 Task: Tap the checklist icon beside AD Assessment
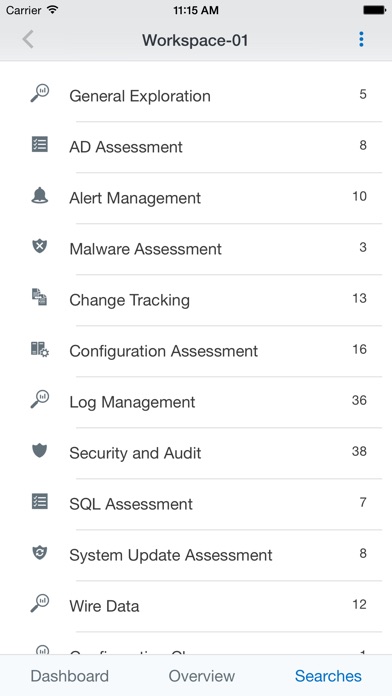(40, 145)
